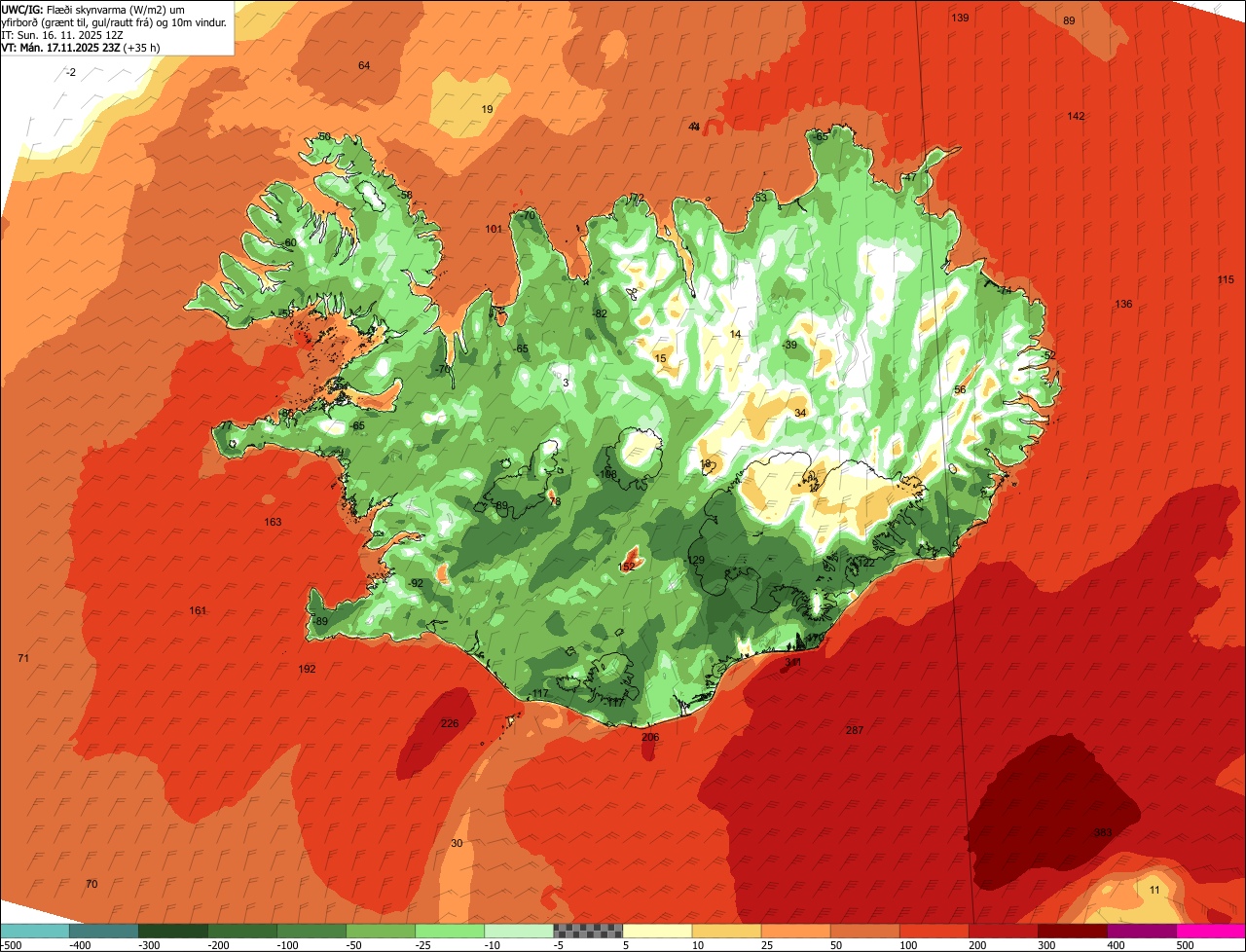Click the value '60' in the Westfjords
Image resolution: width=1246 pixels, height=952 pixels.
pos(290,242)
